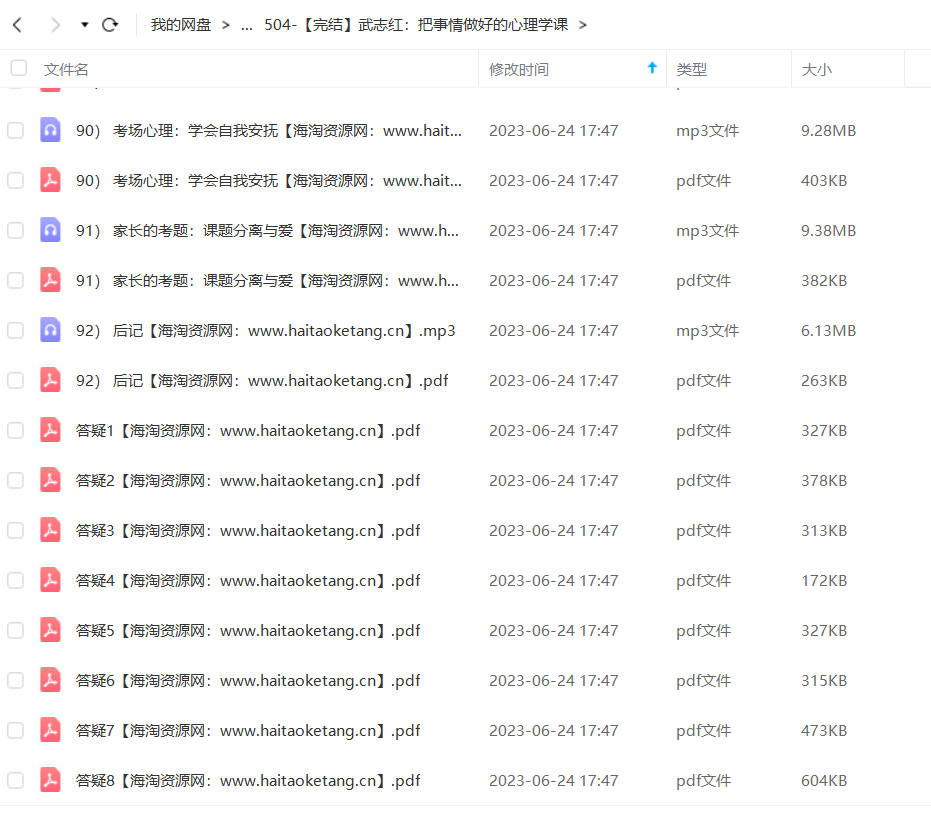Sort by 修改时间 column header

(518, 69)
